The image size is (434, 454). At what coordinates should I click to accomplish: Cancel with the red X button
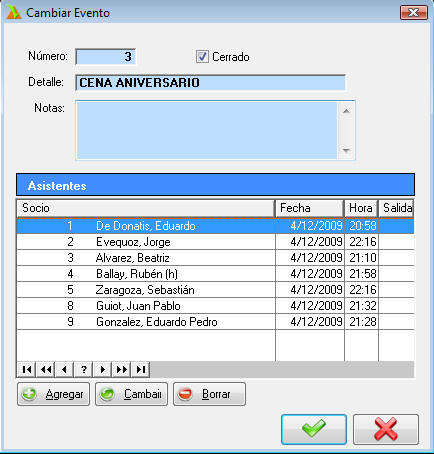tap(386, 429)
